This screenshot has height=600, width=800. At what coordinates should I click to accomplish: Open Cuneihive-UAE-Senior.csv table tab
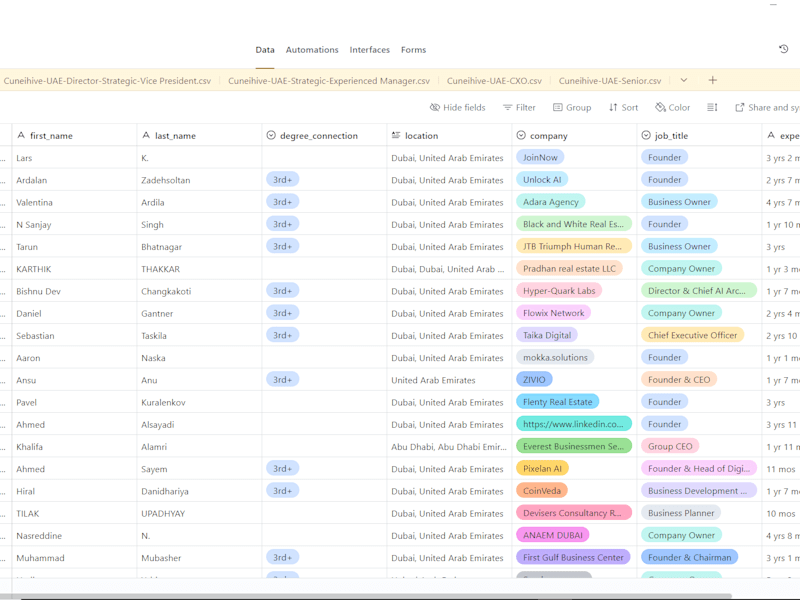(610, 81)
